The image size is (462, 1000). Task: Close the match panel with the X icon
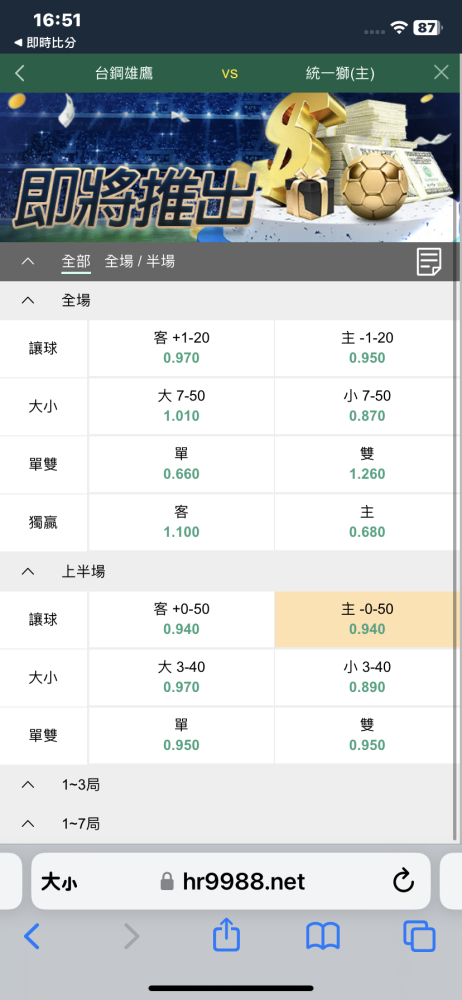(x=441, y=73)
